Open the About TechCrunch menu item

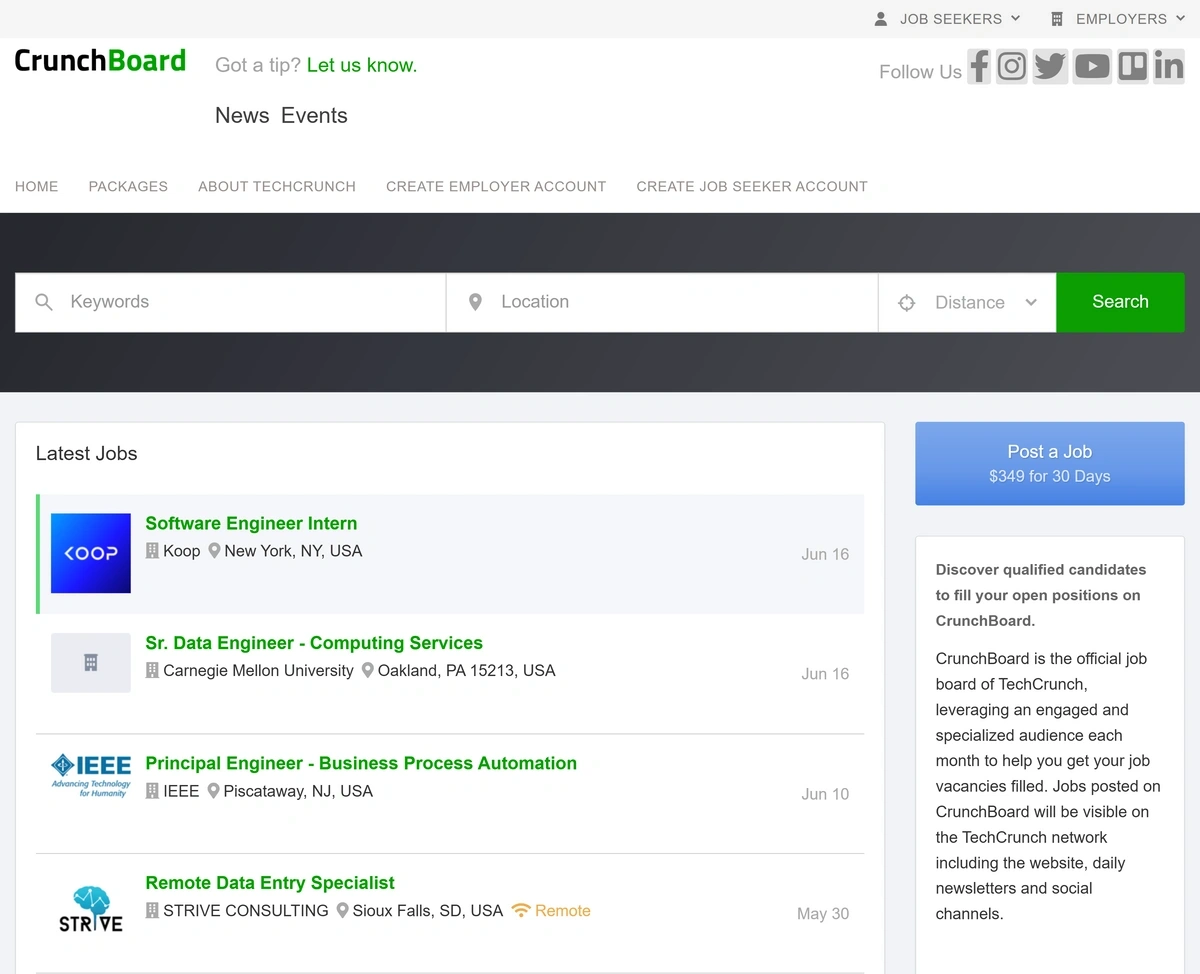coord(277,186)
